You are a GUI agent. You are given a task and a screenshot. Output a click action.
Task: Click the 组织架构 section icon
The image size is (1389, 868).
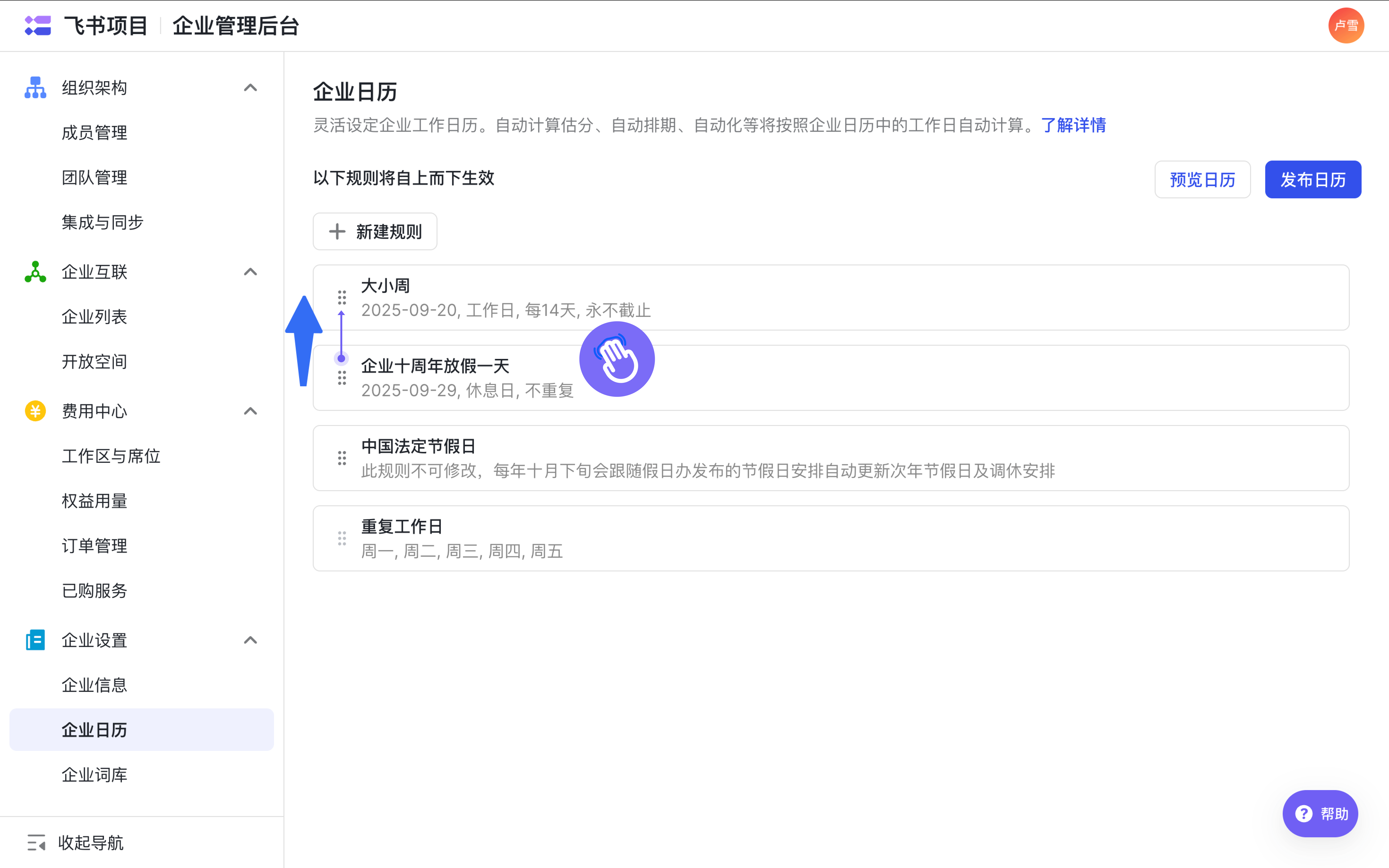36,88
